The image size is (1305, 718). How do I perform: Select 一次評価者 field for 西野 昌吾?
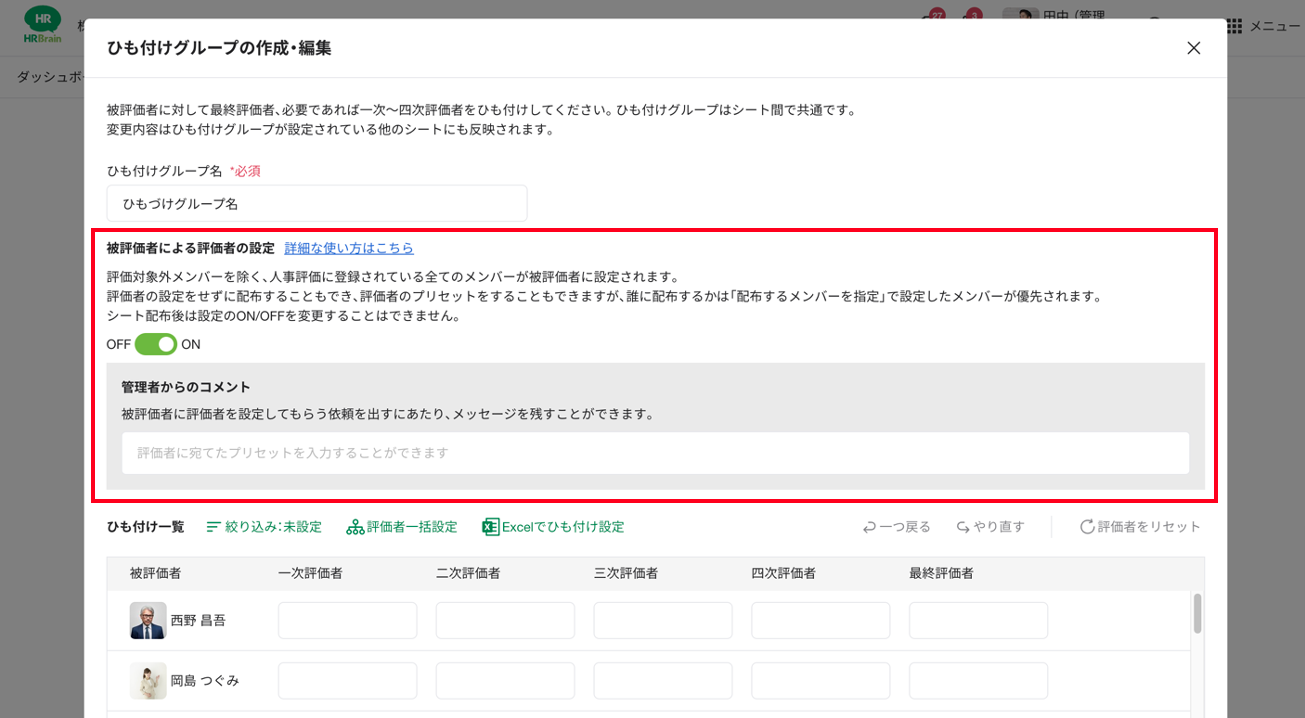tap(347, 620)
